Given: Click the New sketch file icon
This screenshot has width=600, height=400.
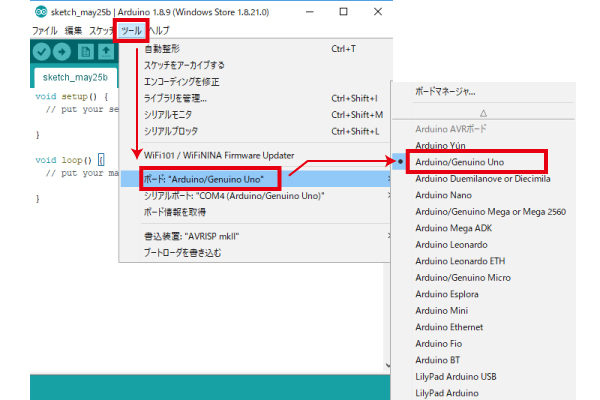Looking at the screenshot, I should click(x=85, y=52).
